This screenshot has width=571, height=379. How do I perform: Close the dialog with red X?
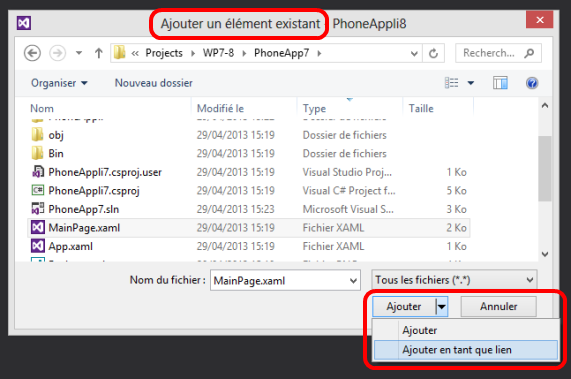540,20
